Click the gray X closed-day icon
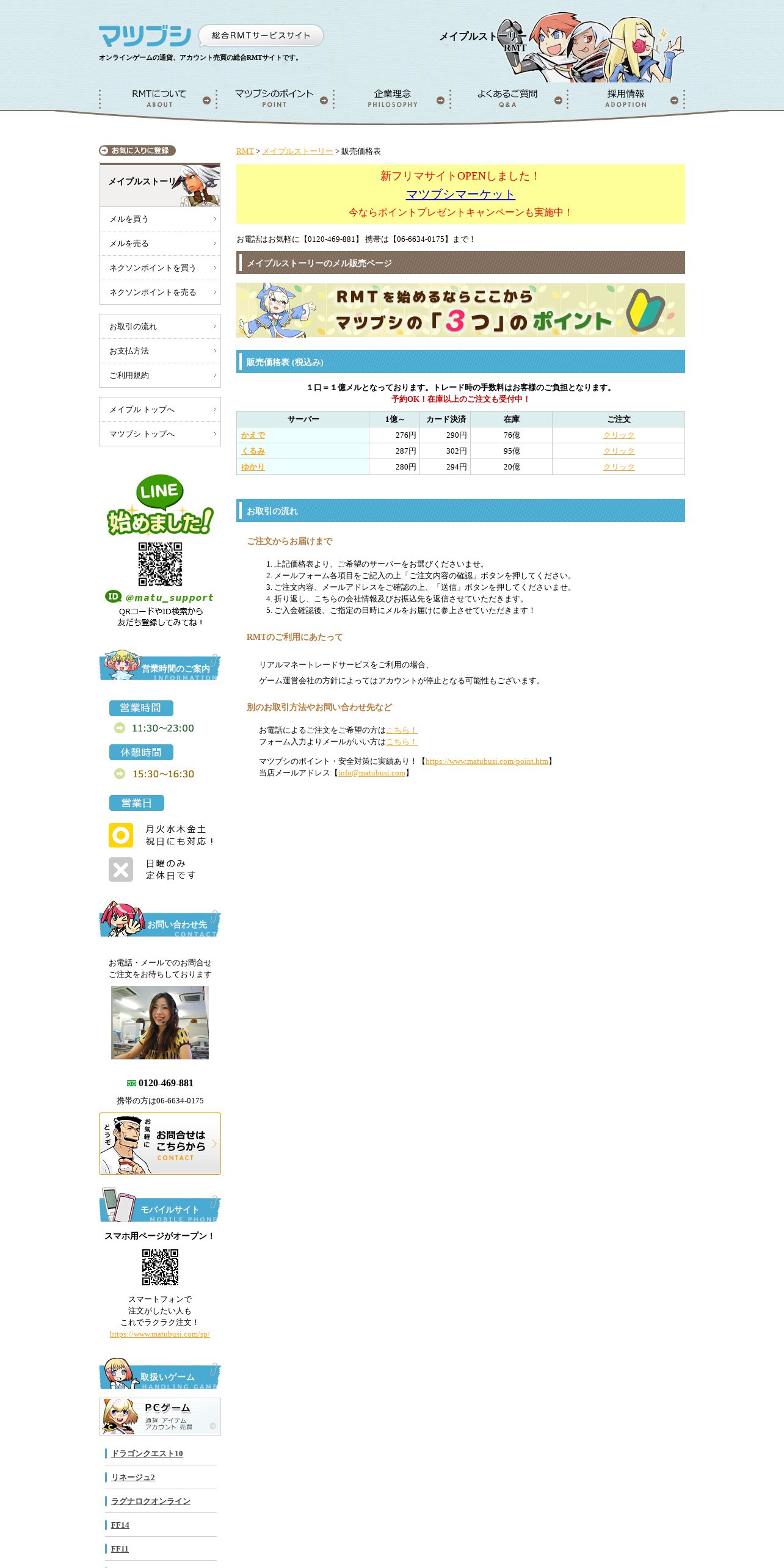Screen dimensions: 784x1568 (x=121, y=869)
